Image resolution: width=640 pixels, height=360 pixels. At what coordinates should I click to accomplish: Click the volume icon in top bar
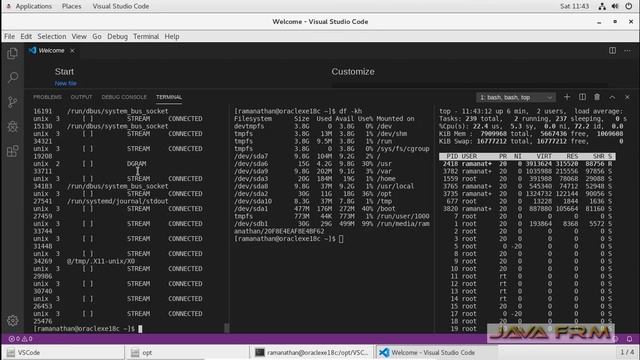(615, 6)
